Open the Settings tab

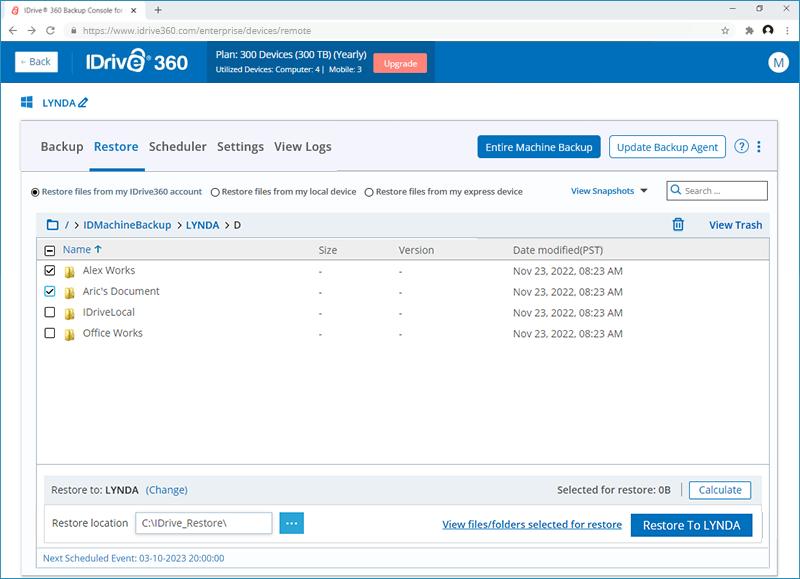click(x=240, y=147)
